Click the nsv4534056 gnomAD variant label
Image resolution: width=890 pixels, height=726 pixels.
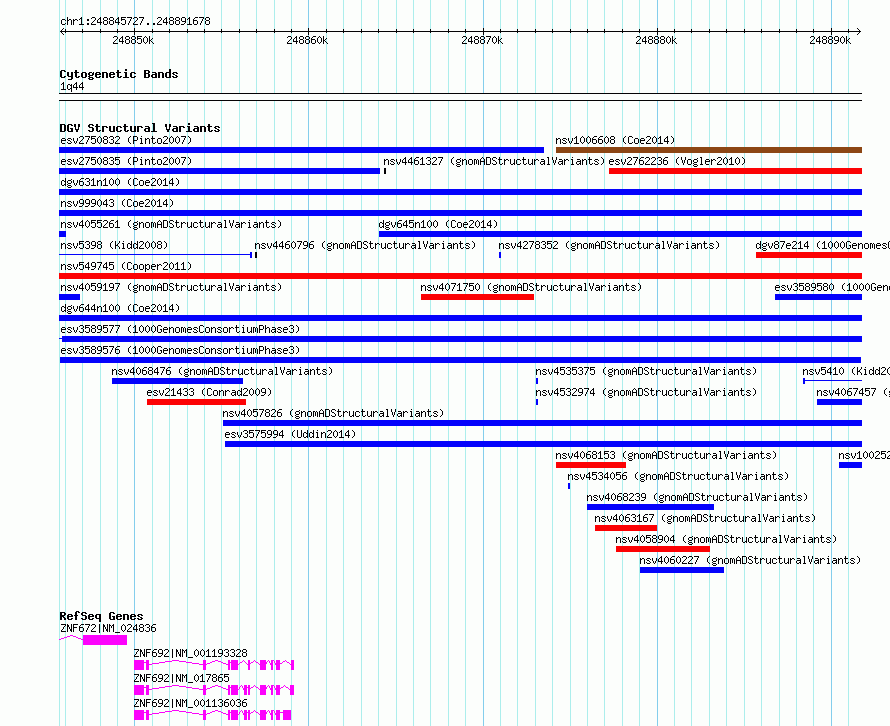point(678,476)
